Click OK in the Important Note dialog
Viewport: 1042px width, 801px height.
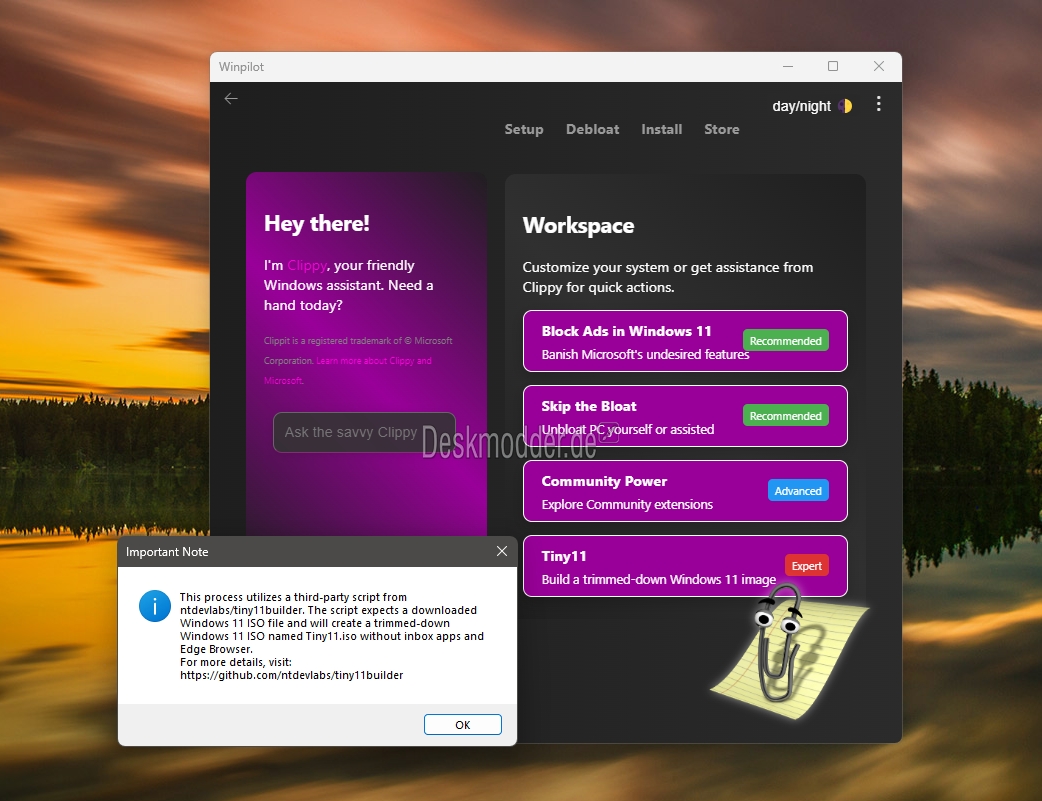pos(463,725)
